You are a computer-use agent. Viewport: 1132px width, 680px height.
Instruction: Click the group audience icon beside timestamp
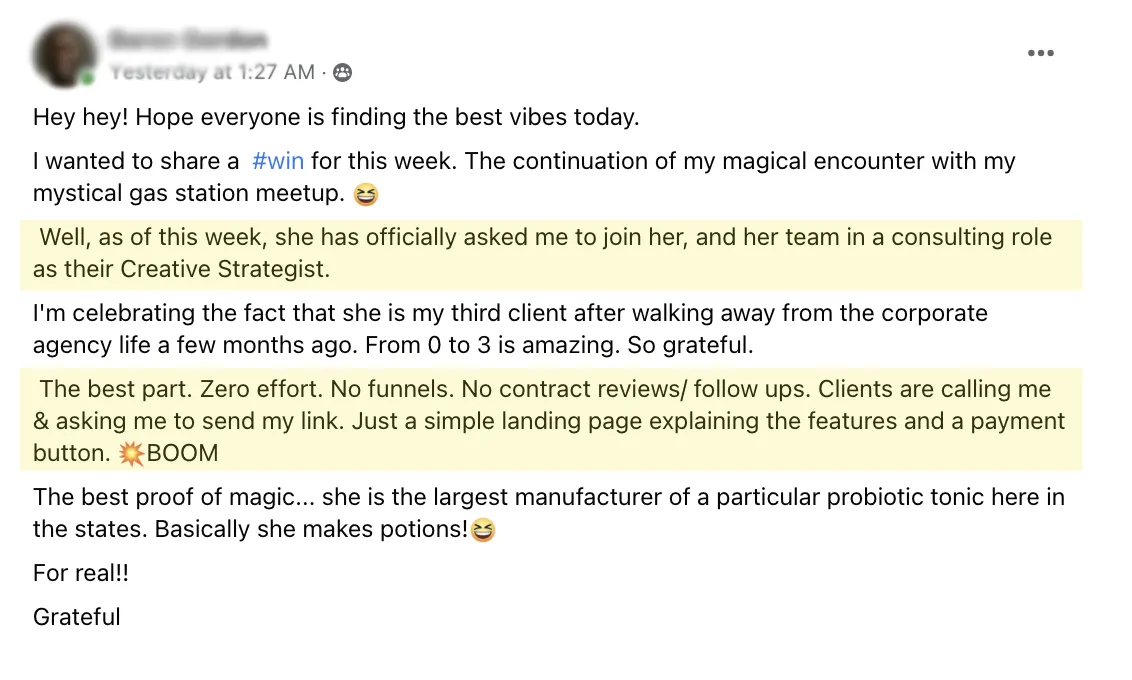(342, 72)
